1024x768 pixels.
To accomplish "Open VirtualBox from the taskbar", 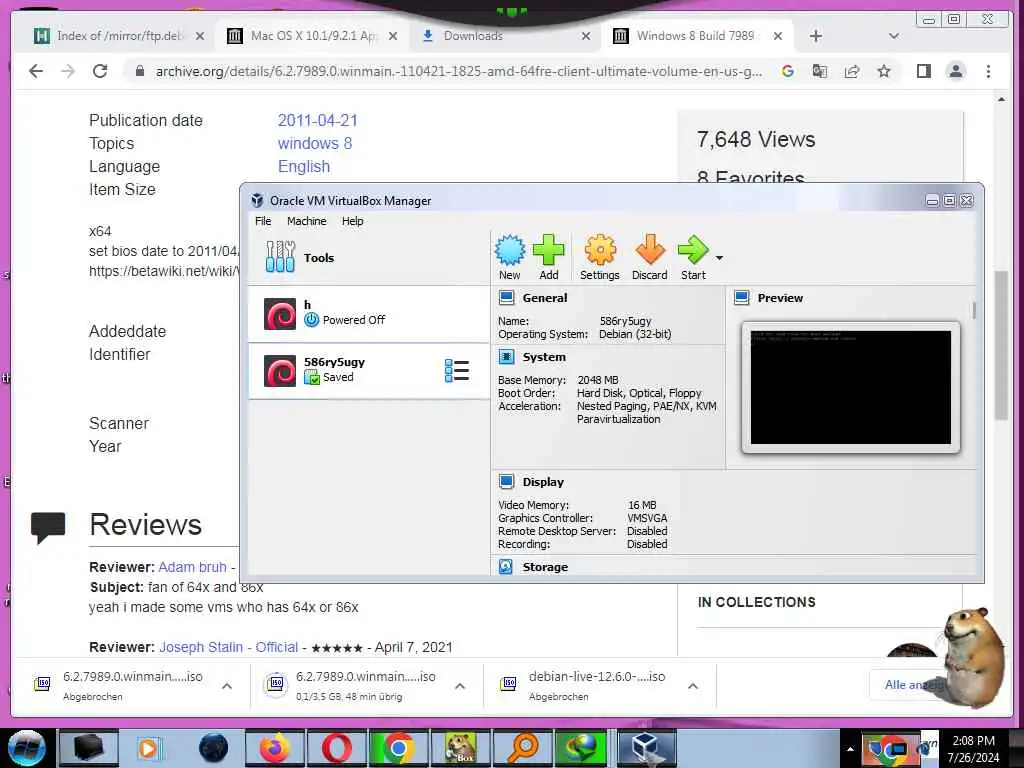I will (645, 748).
